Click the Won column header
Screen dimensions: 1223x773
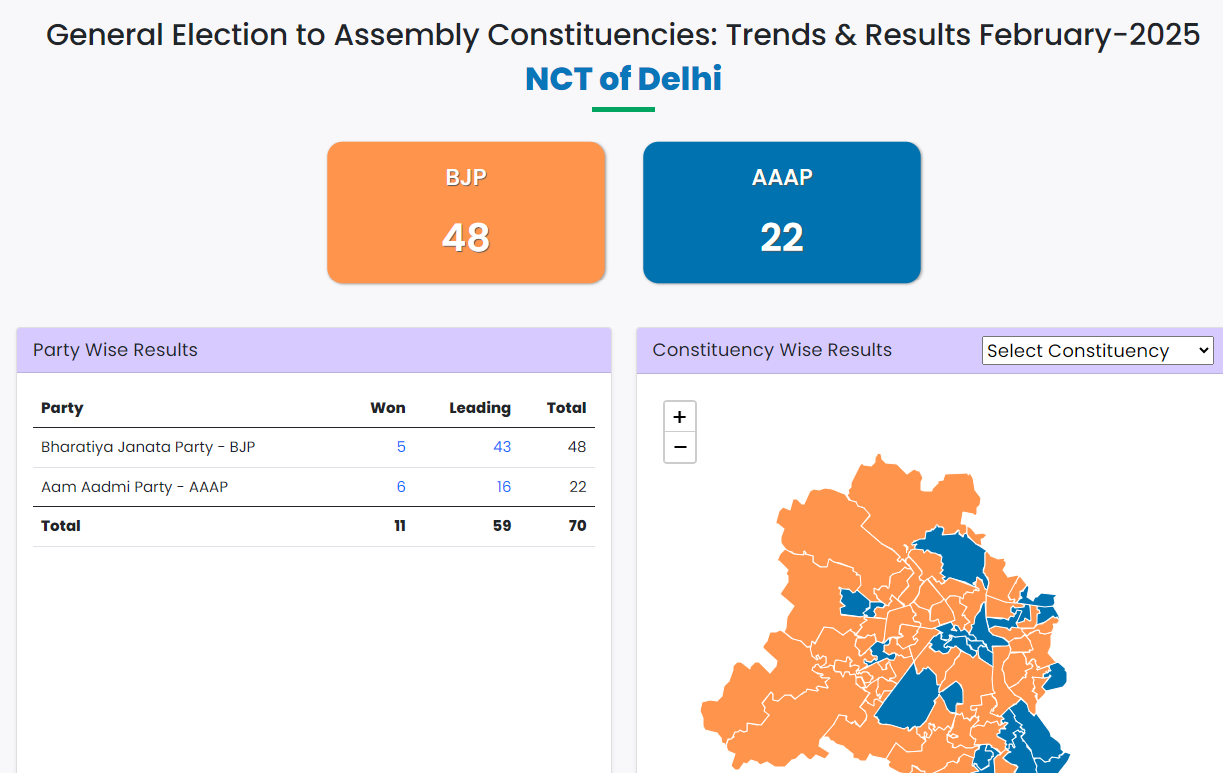click(x=388, y=408)
